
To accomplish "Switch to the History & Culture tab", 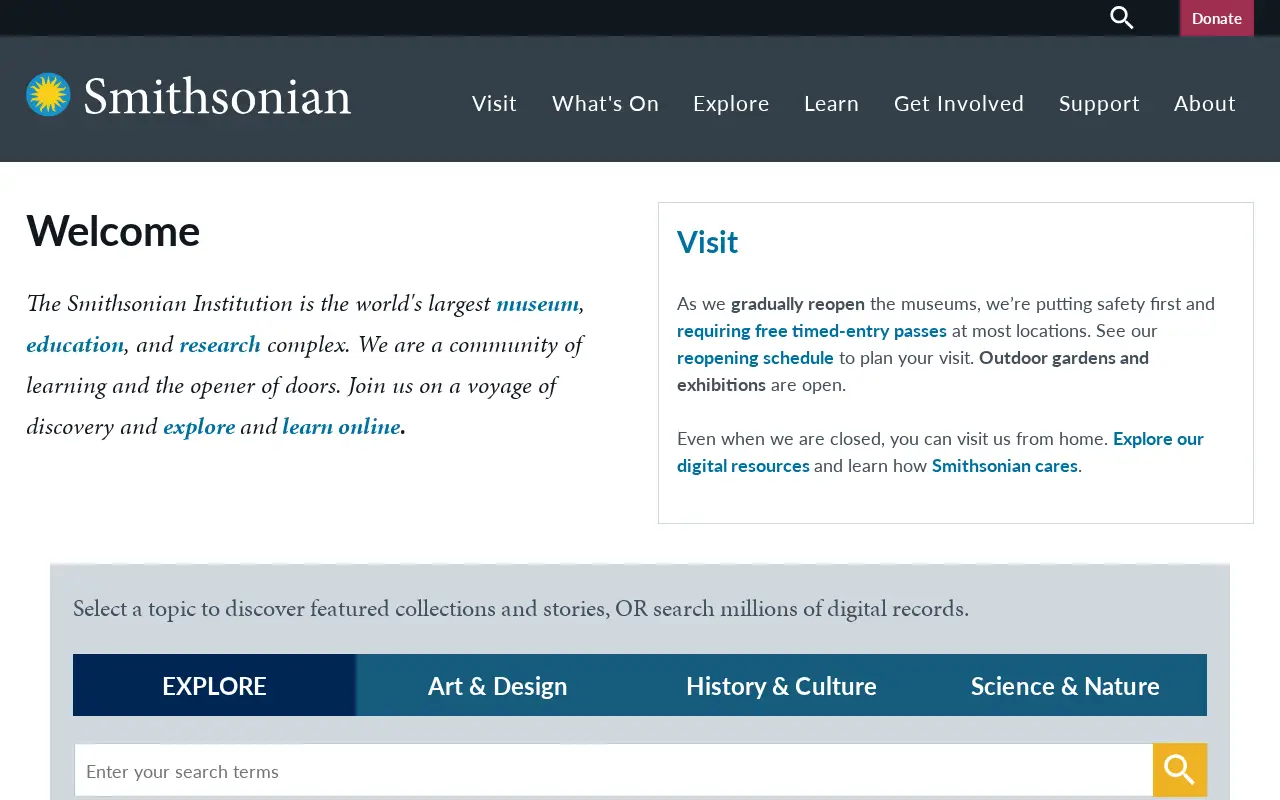I will tap(781, 685).
